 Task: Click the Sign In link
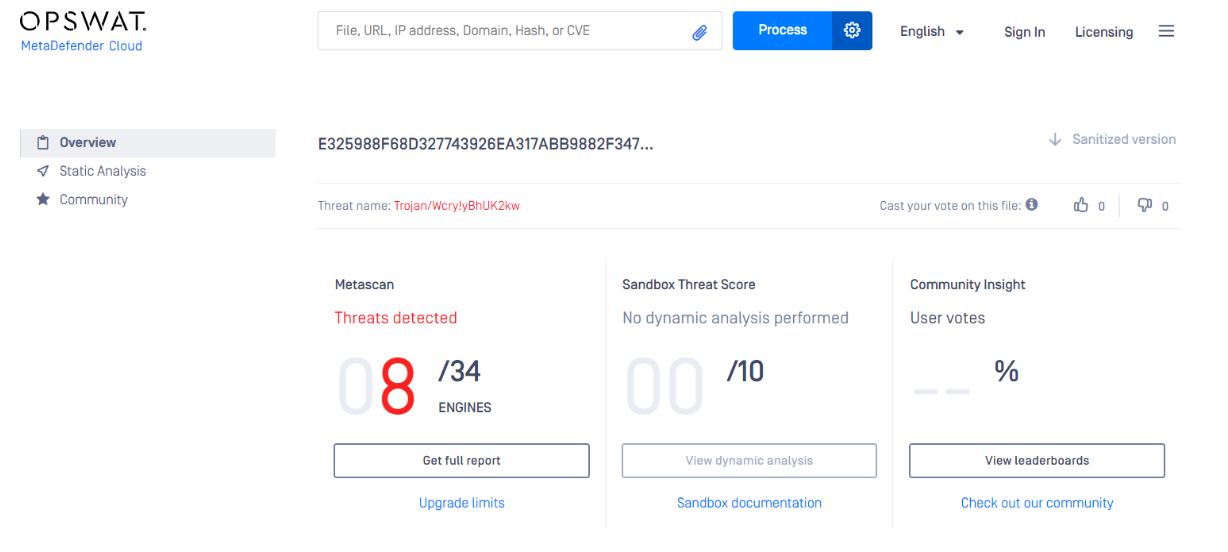pos(1024,32)
